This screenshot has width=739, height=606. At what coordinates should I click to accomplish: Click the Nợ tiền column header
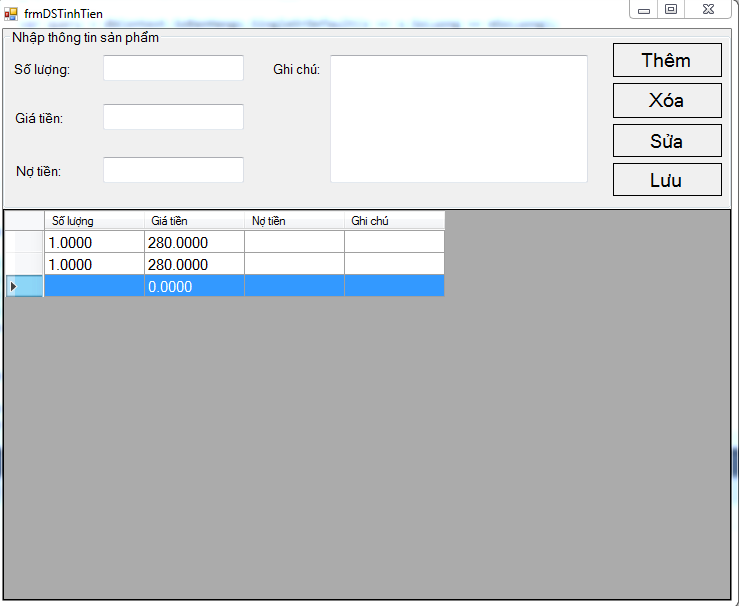294,221
